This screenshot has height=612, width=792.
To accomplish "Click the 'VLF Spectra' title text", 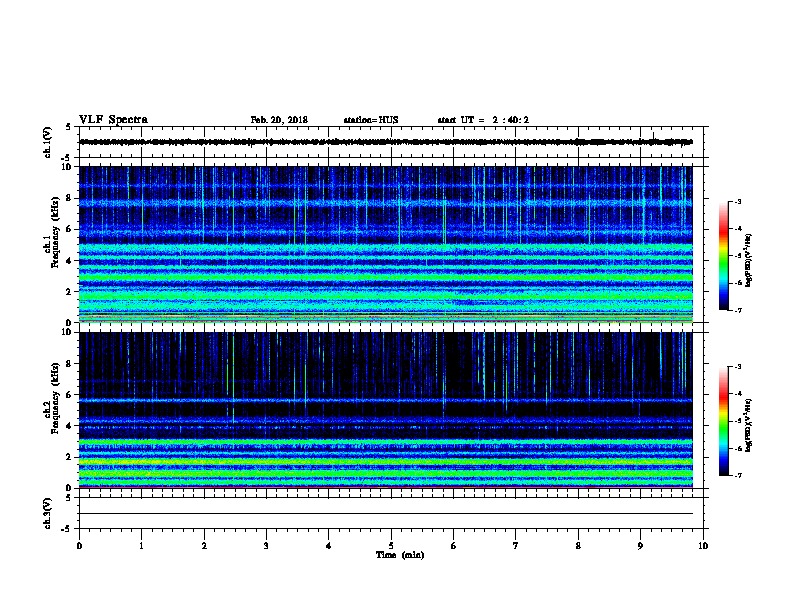I will click(113, 120).
